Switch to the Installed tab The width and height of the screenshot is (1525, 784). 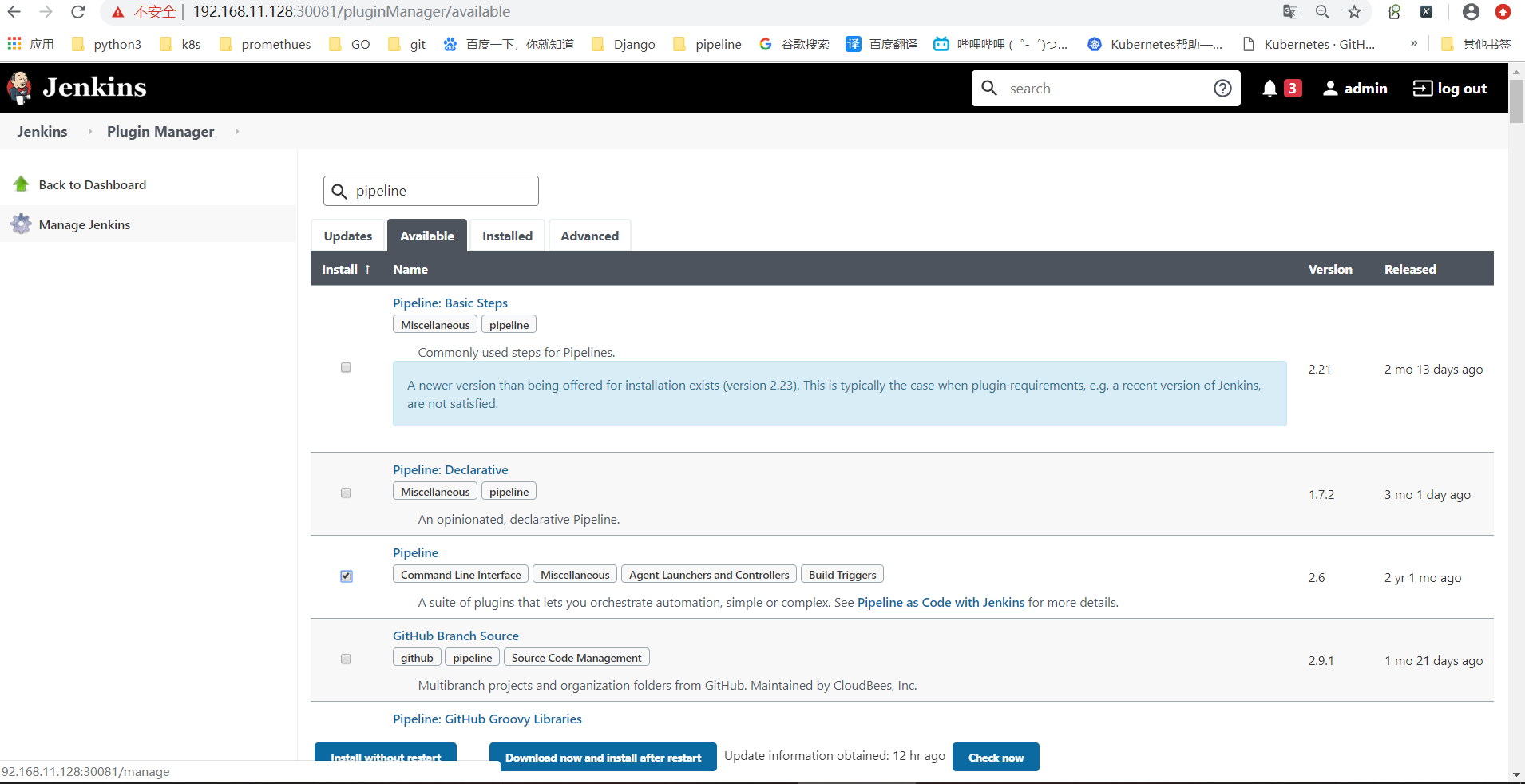click(506, 235)
